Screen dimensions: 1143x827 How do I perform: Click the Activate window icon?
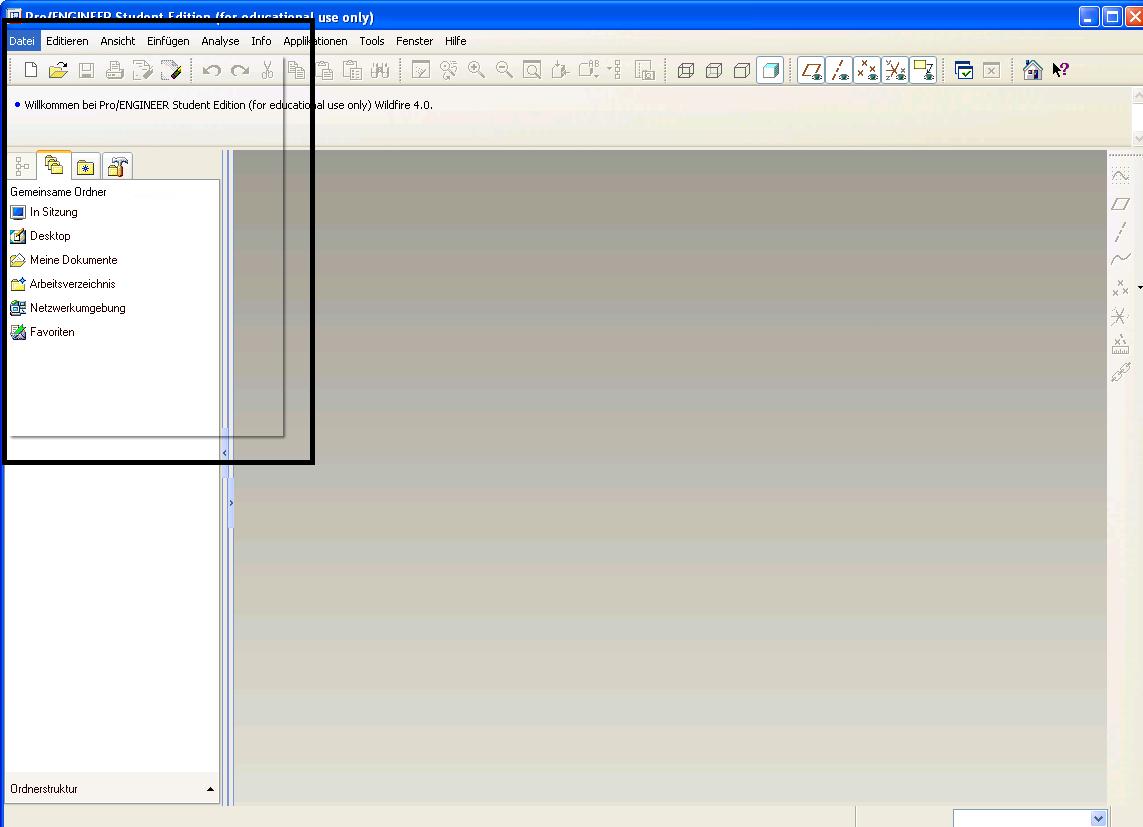click(964, 71)
